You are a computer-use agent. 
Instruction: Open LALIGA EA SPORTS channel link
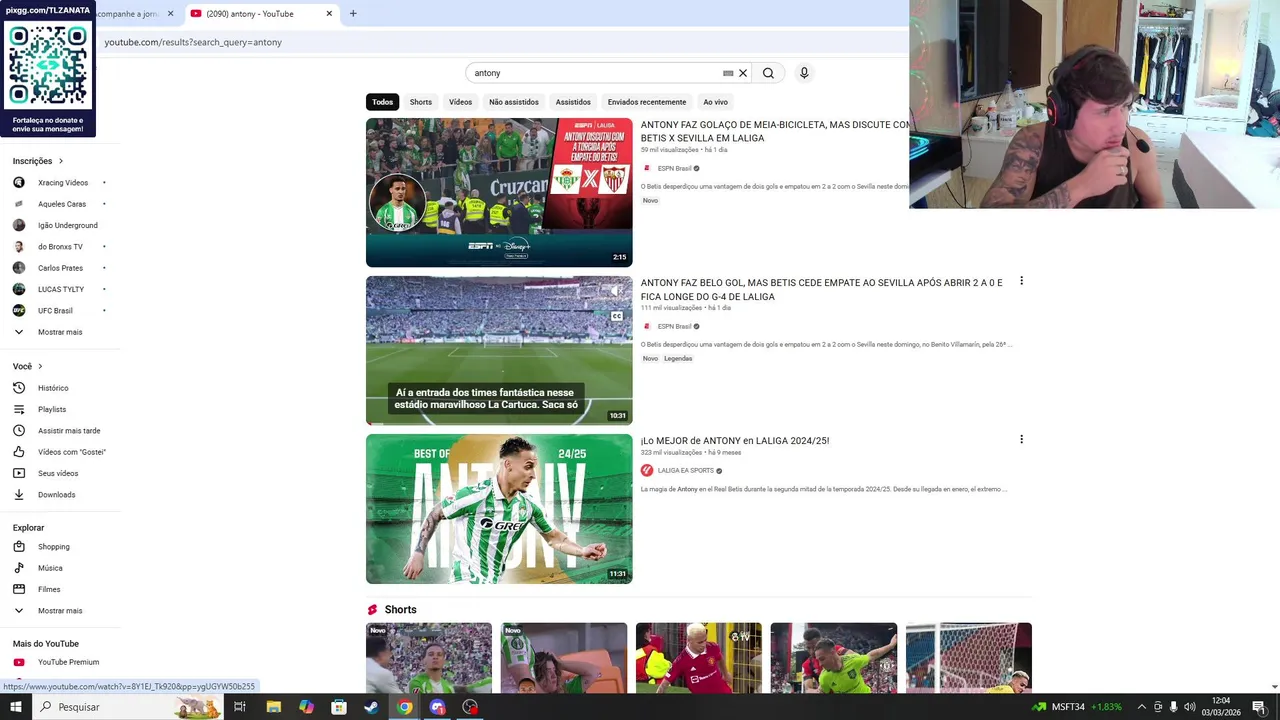click(x=686, y=471)
